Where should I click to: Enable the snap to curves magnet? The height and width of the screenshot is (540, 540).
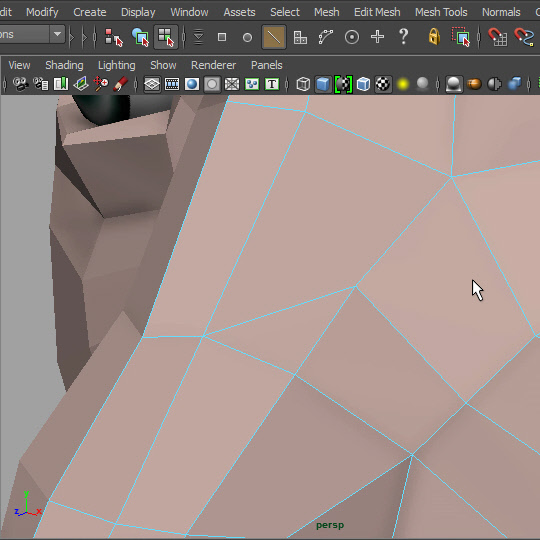tap(524, 37)
